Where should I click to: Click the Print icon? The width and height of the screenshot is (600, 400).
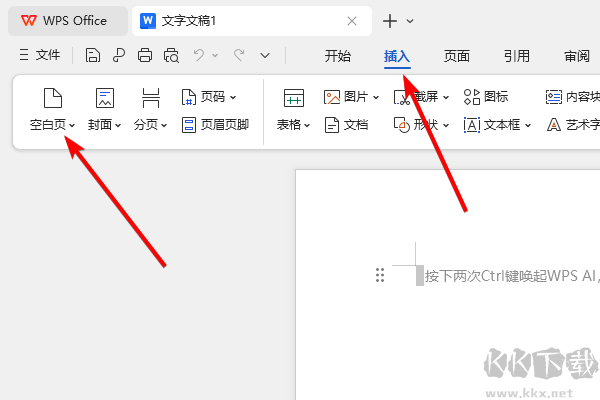pos(145,55)
